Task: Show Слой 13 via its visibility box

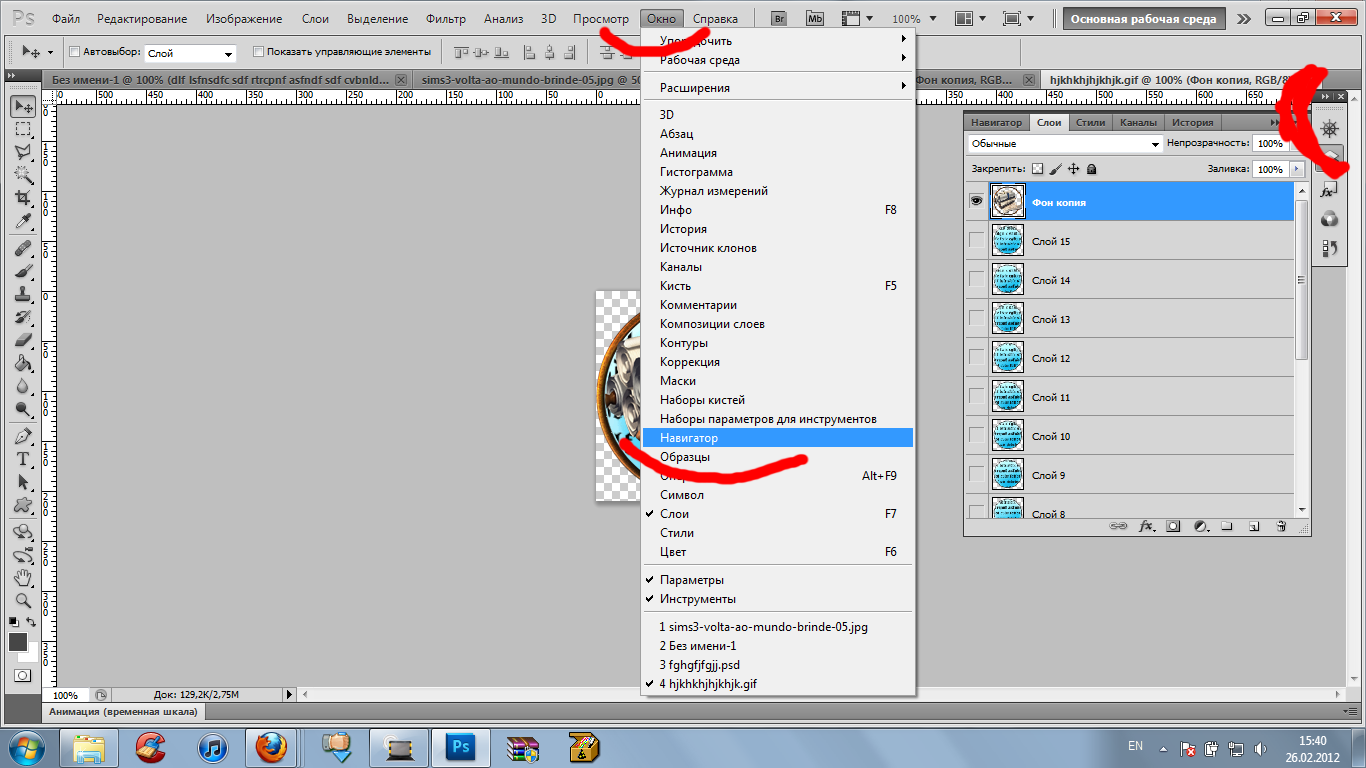Action: point(976,319)
